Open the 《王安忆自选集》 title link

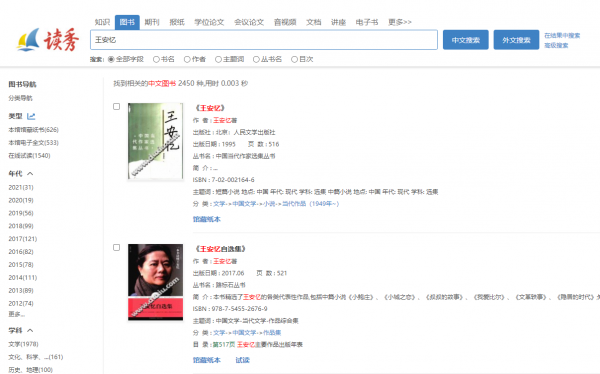click(220, 249)
